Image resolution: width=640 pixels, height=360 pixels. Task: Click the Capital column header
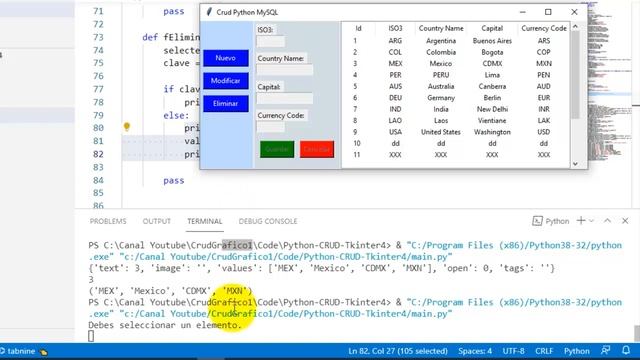[x=492, y=28]
